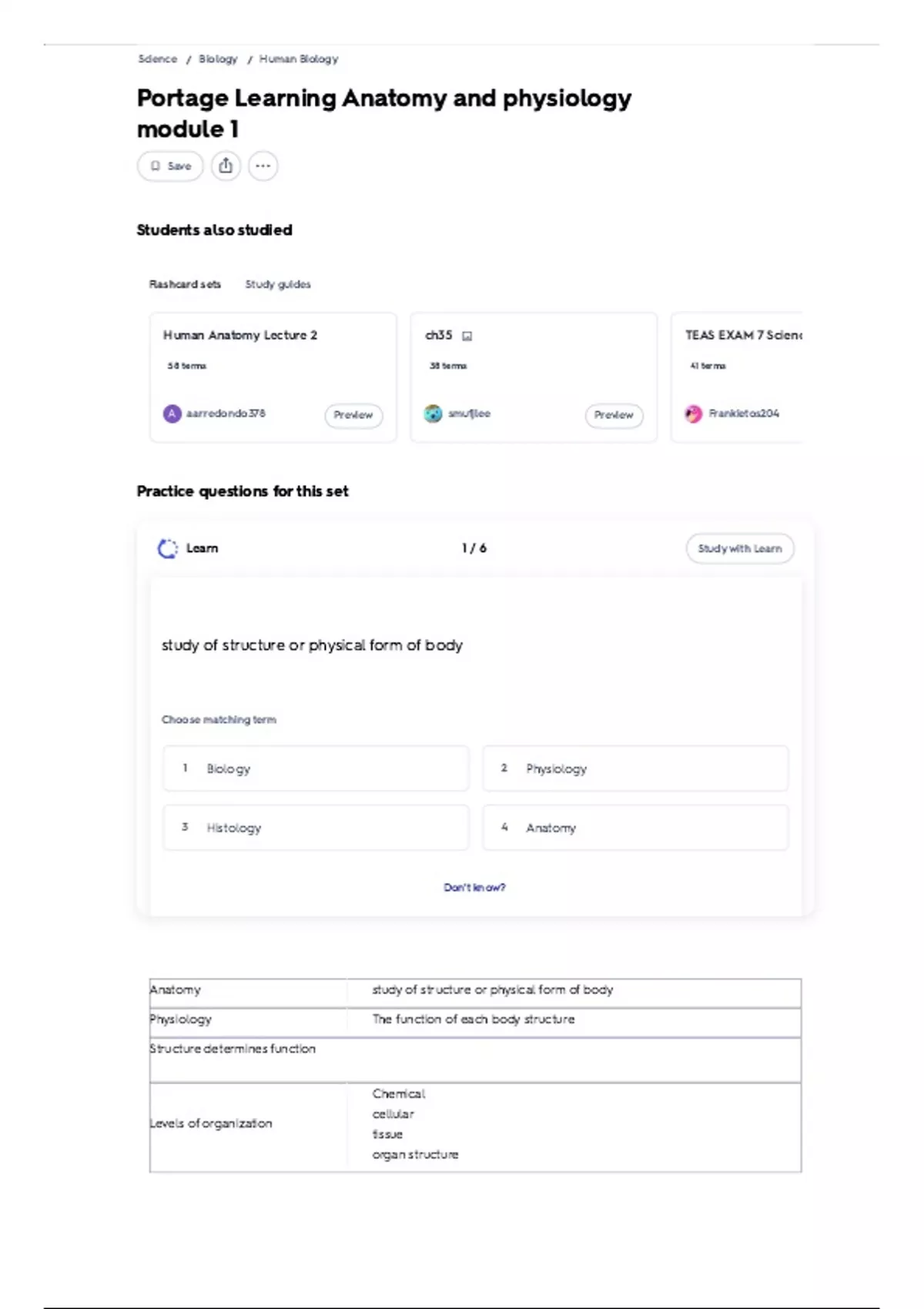Switch to the Flashcard sets tab

coord(185,284)
